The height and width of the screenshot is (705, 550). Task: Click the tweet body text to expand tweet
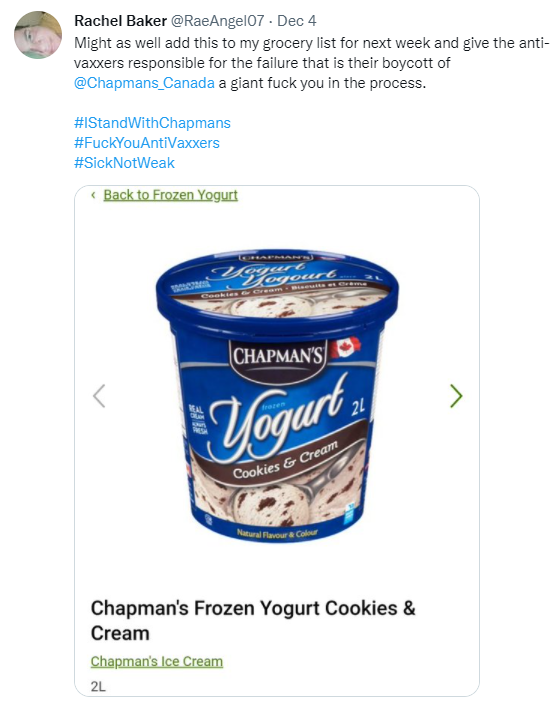pos(311,63)
